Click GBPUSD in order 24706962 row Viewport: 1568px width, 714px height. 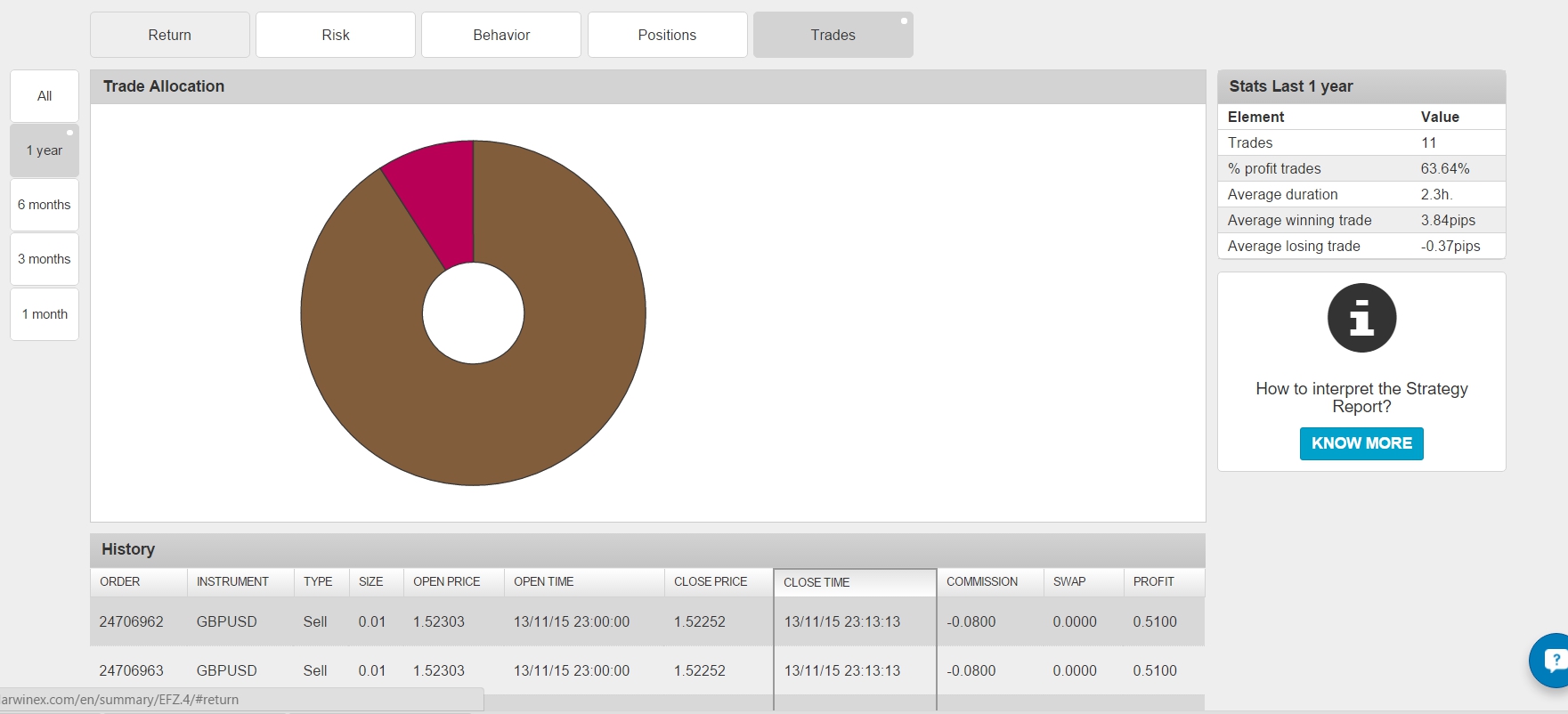point(226,621)
